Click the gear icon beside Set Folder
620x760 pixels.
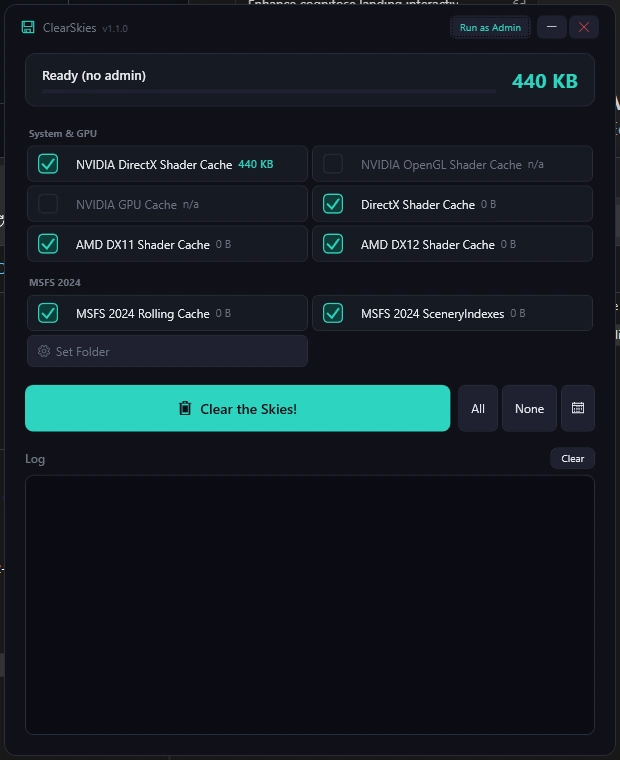click(x=44, y=351)
